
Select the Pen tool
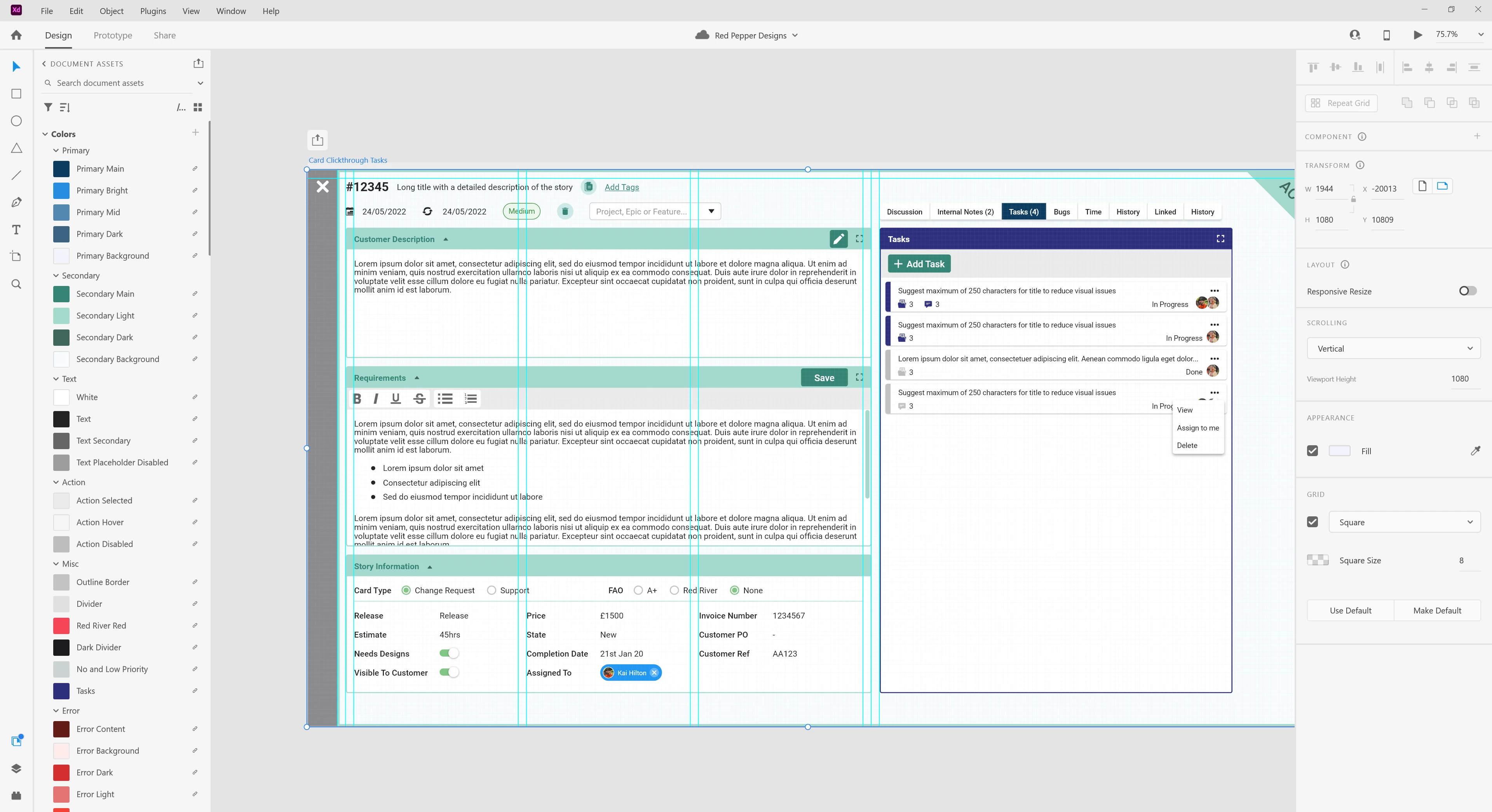pos(16,202)
